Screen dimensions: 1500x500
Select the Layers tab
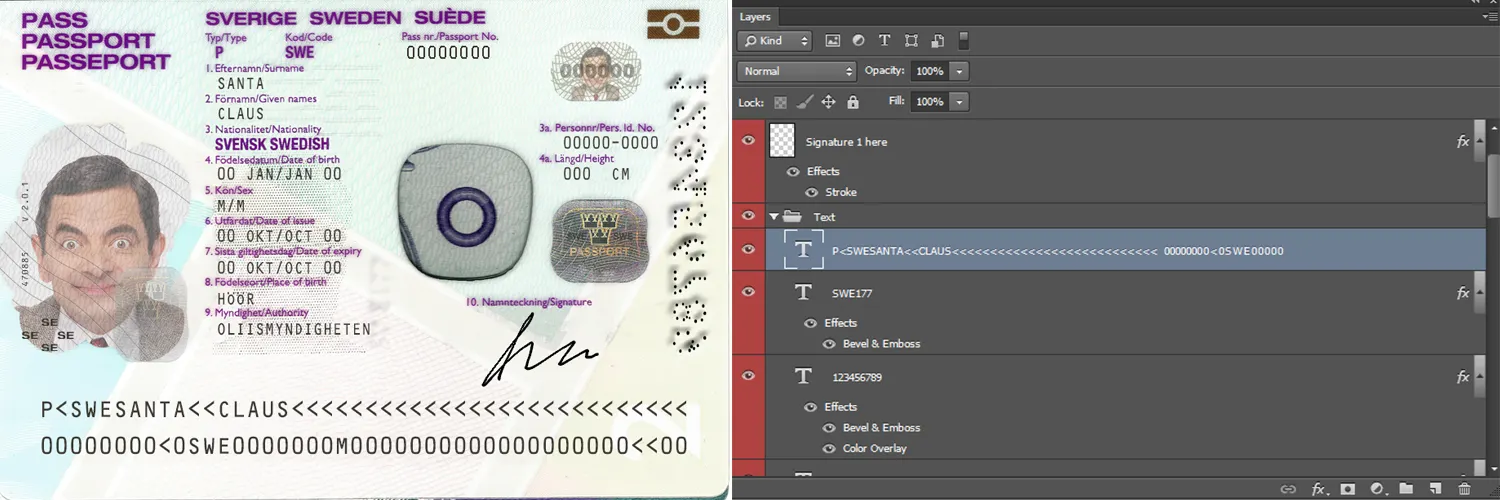pos(756,17)
